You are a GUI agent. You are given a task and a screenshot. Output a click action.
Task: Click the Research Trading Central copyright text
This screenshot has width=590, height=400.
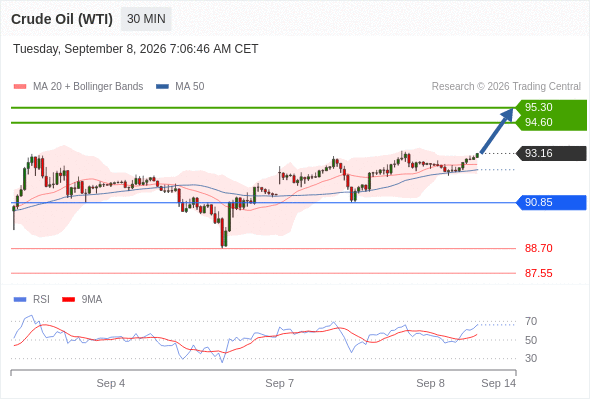[x=506, y=87]
